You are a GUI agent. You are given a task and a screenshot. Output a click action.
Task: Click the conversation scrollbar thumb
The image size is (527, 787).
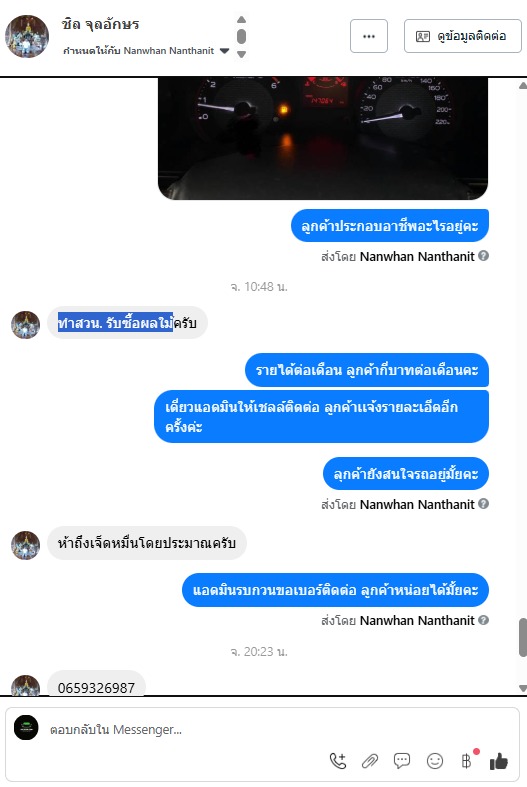tap(522, 638)
